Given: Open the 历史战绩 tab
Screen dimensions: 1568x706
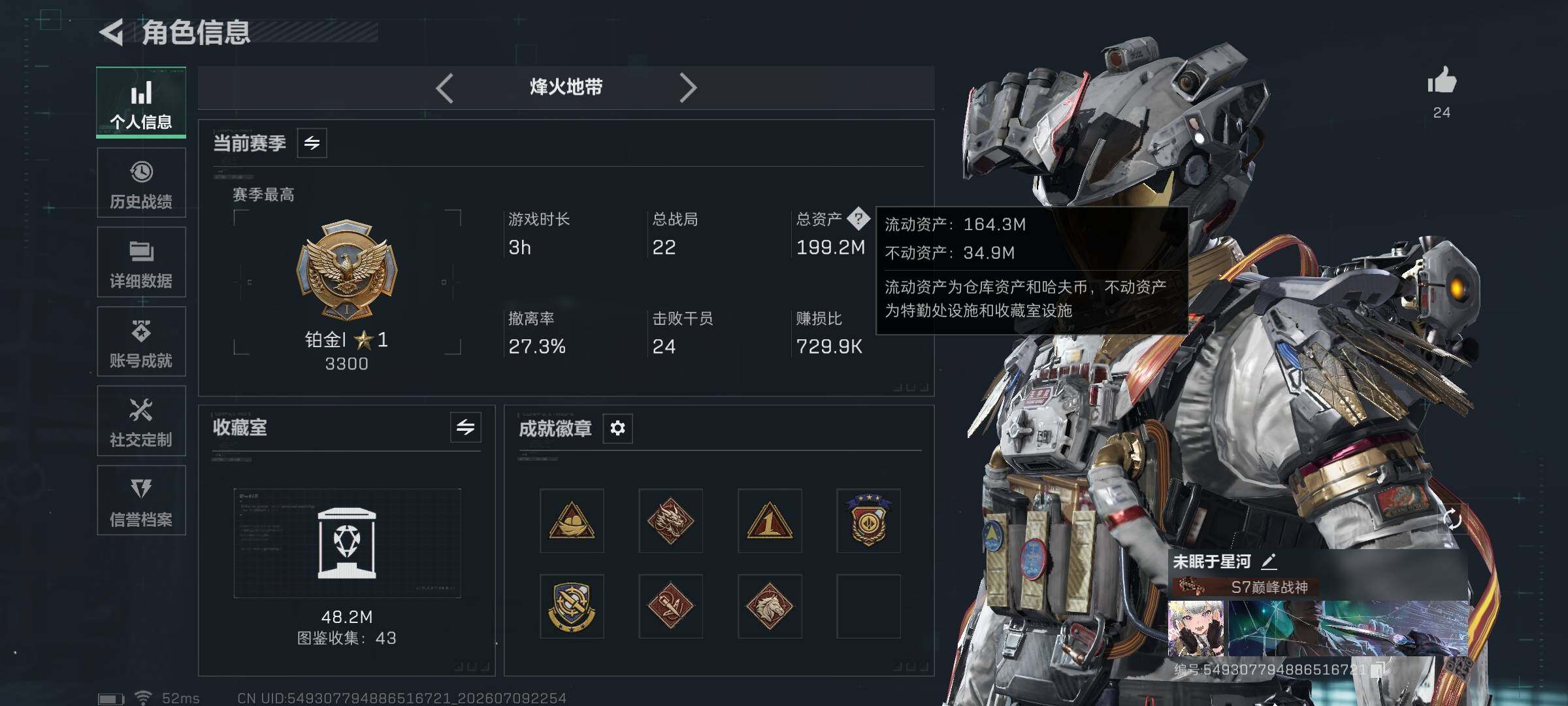Looking at the screenshot, I should [141, 182].
